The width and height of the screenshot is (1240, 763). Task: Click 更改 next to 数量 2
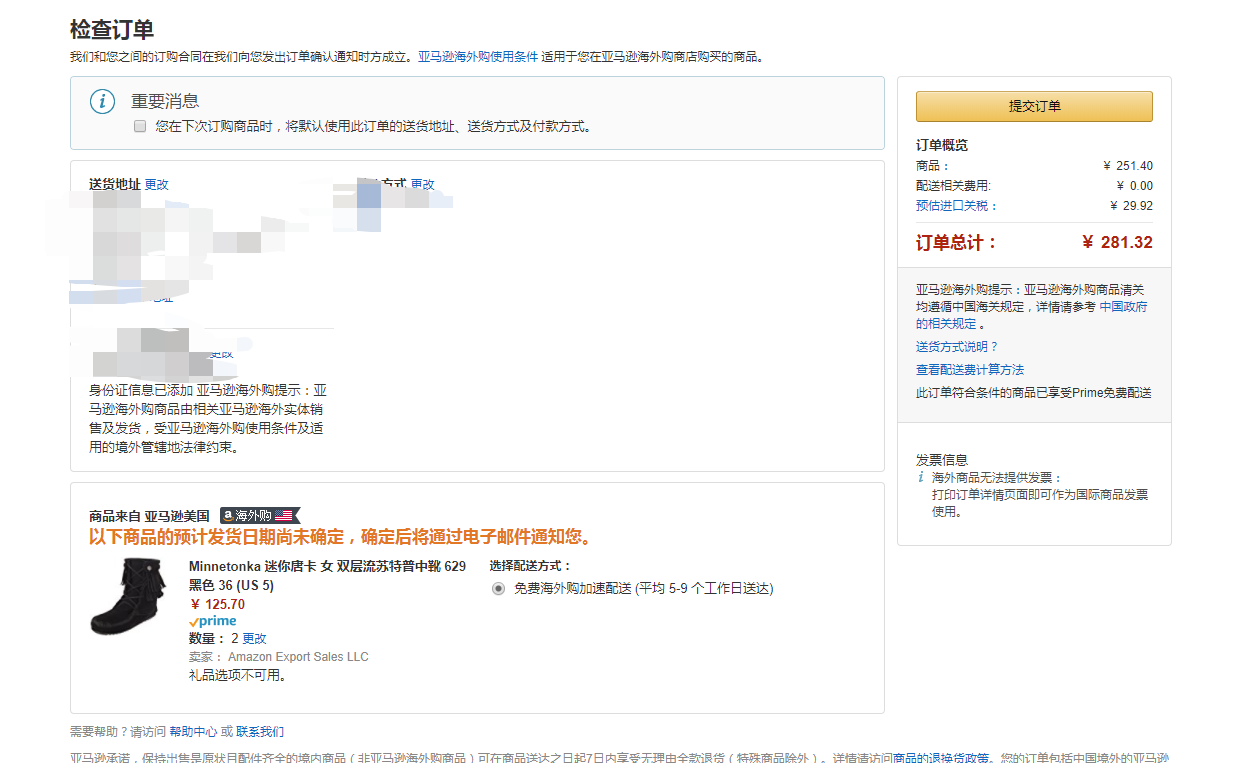click(255, 639)
